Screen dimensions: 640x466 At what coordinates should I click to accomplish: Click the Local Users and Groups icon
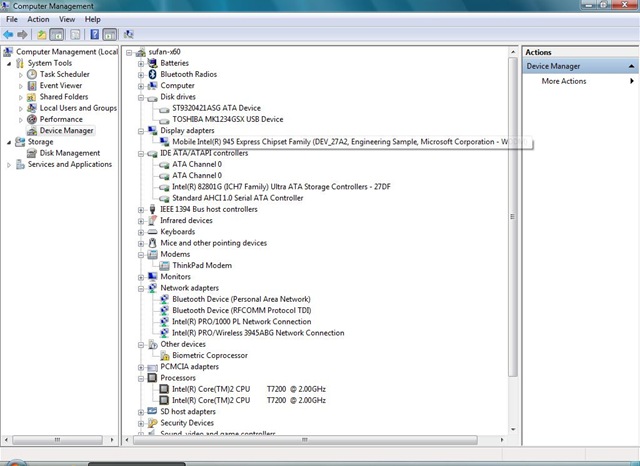(32, 108)
